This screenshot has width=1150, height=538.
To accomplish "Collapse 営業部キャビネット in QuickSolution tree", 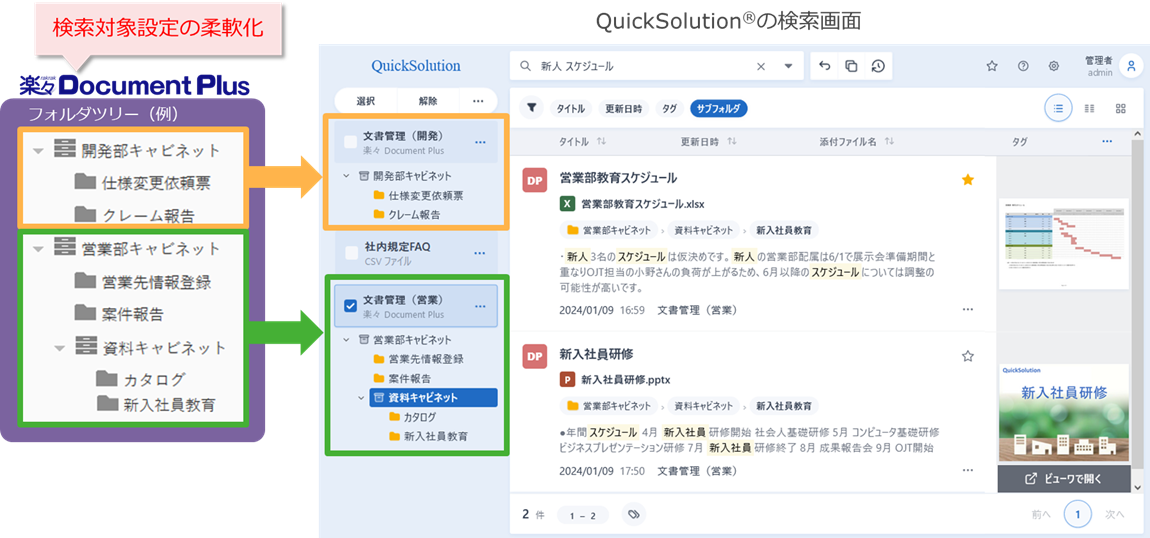I will click(346, 340).
